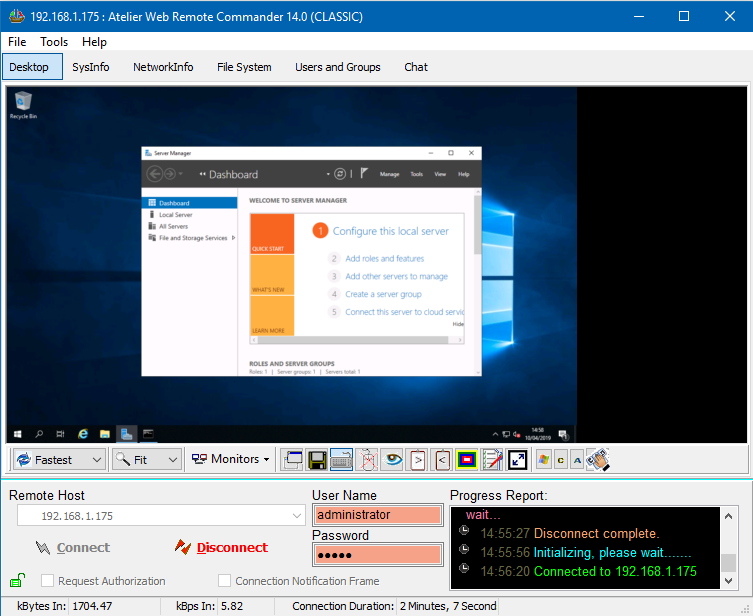Open the Users and Groups tab

pos(338,67)
